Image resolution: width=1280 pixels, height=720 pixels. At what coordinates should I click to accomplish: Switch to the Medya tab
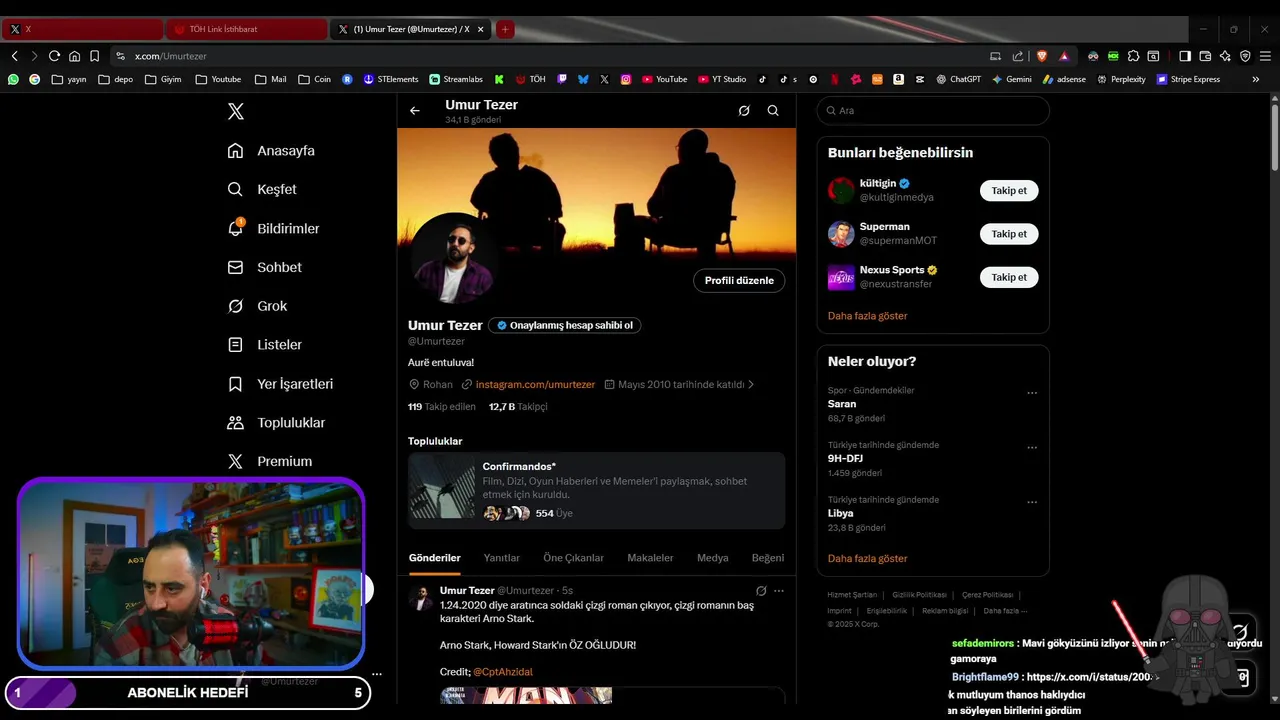coord(712,558)
